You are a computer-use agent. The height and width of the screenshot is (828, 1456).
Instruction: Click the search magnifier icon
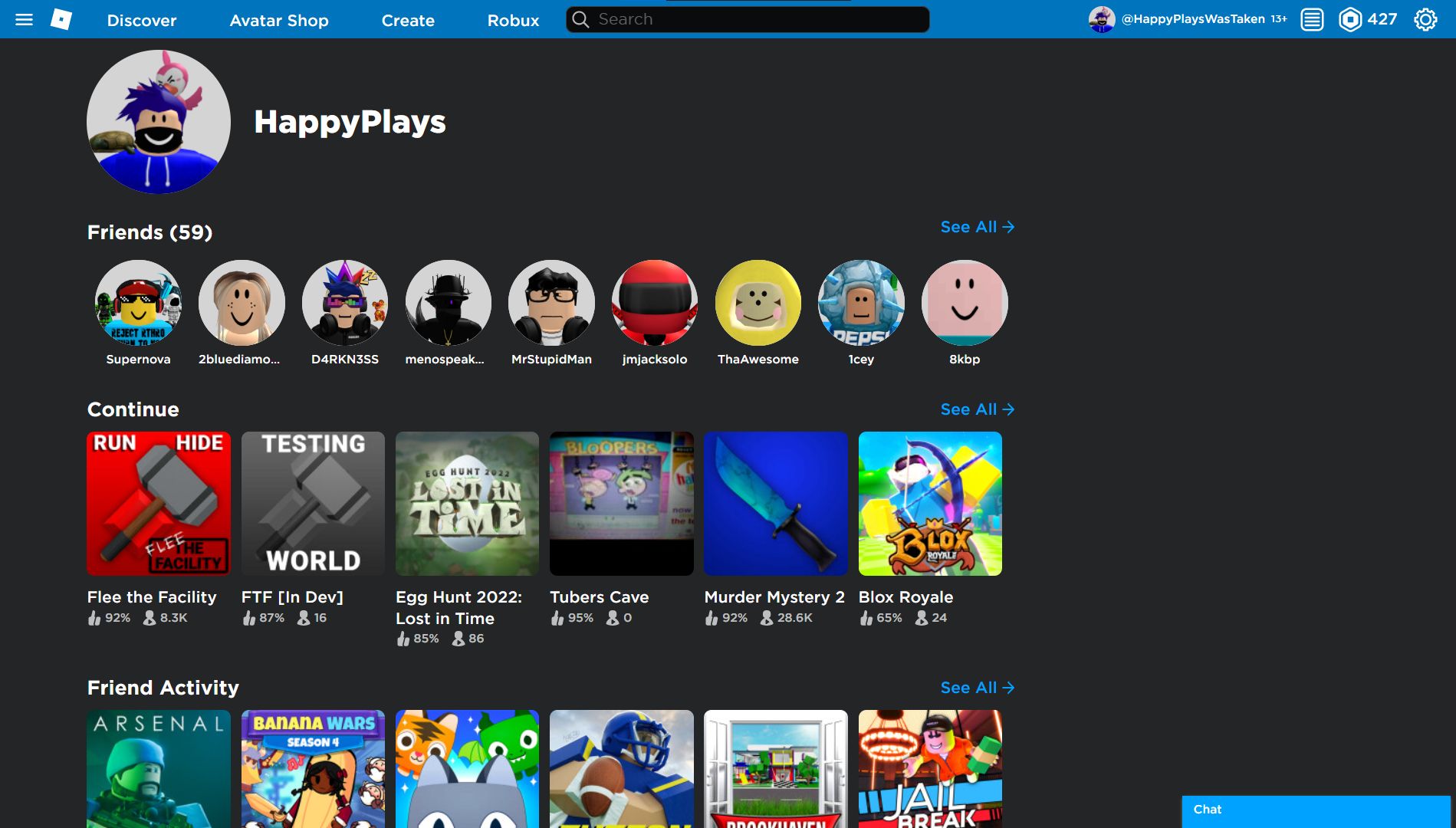tap(581, 19)
